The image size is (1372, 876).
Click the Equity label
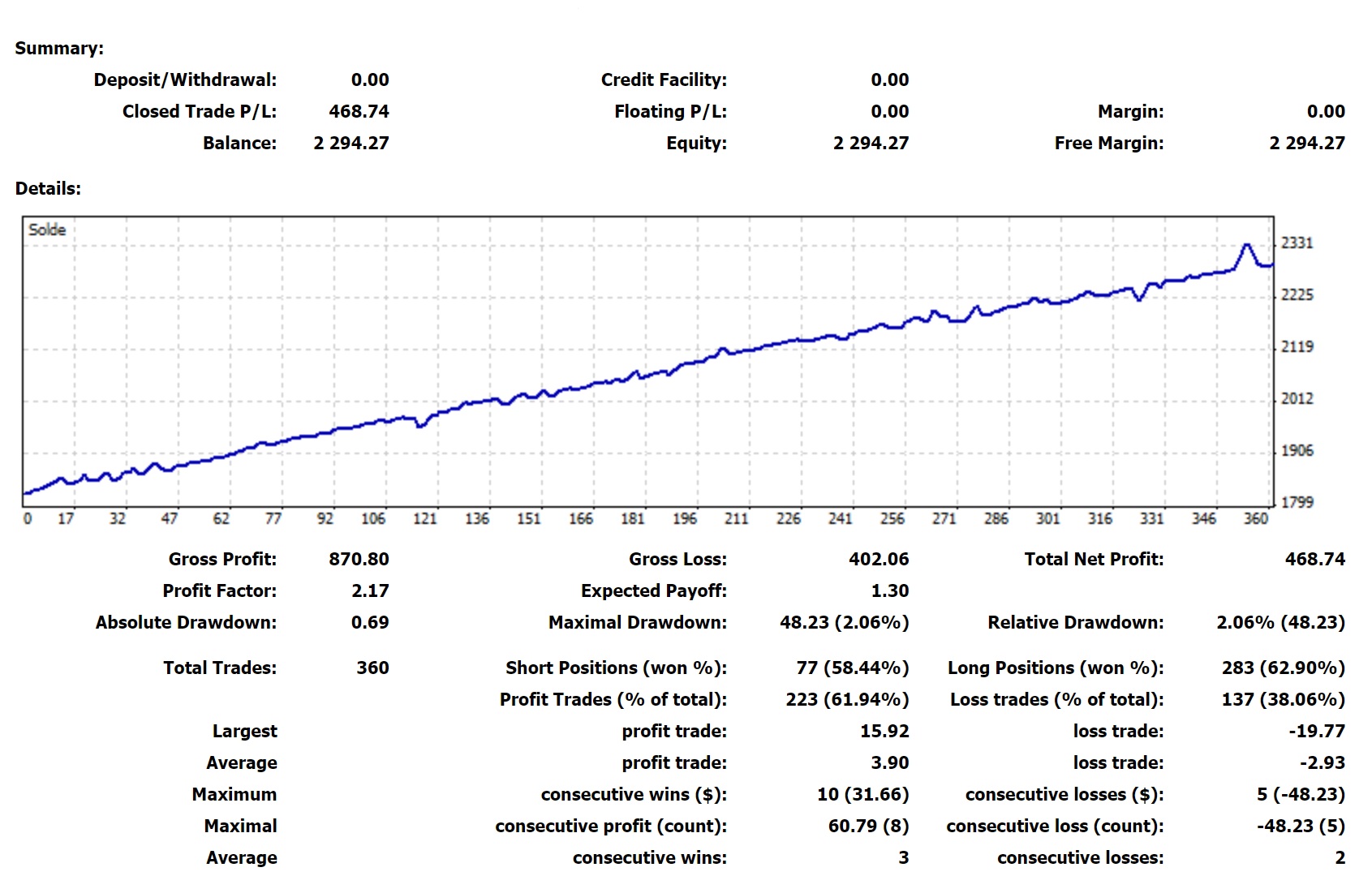(x=696, y=143)
